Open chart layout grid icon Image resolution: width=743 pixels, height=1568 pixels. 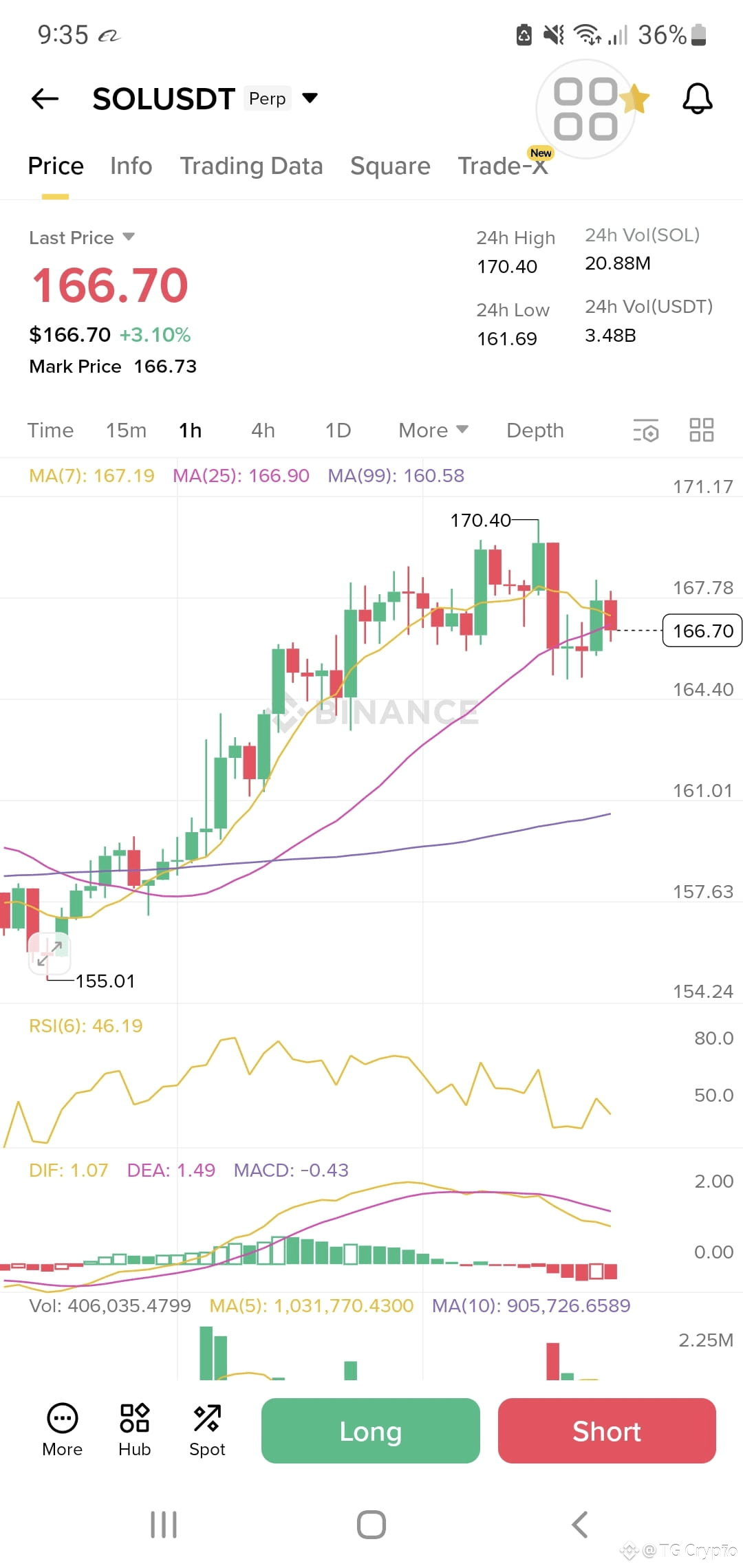coord(702,430)
